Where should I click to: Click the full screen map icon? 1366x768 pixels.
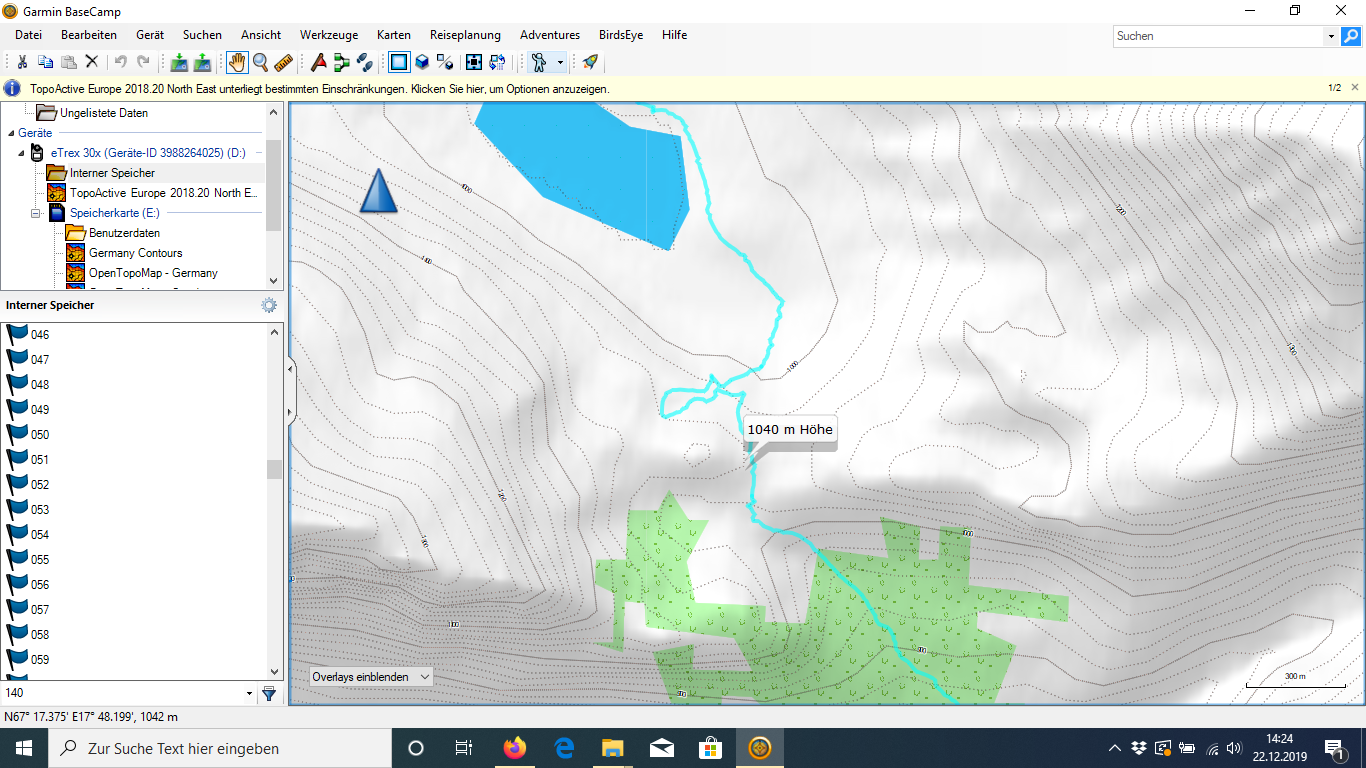click(x=474, y=62)
